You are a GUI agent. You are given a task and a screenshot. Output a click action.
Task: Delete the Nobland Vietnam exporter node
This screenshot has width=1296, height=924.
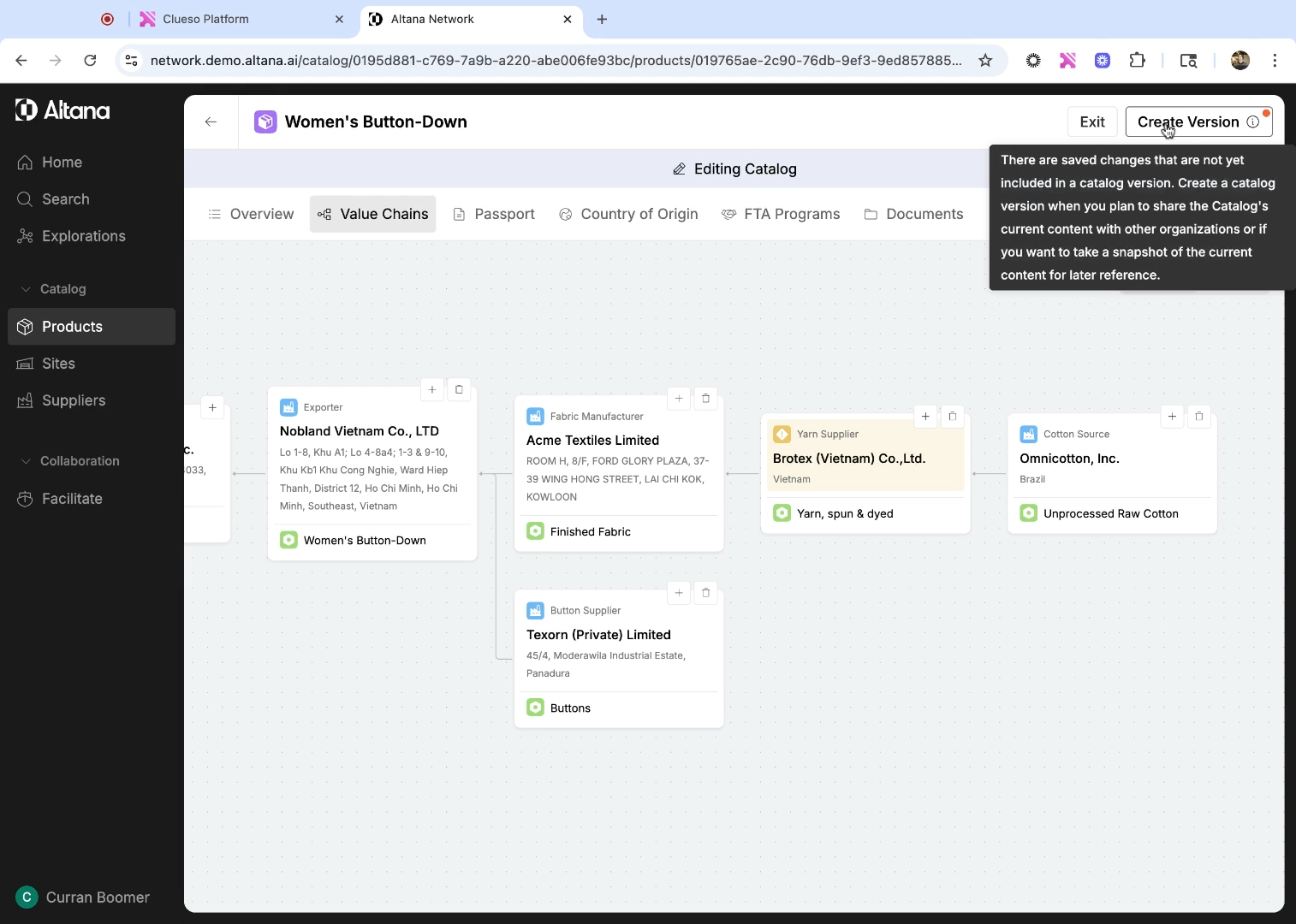point(459,390)
